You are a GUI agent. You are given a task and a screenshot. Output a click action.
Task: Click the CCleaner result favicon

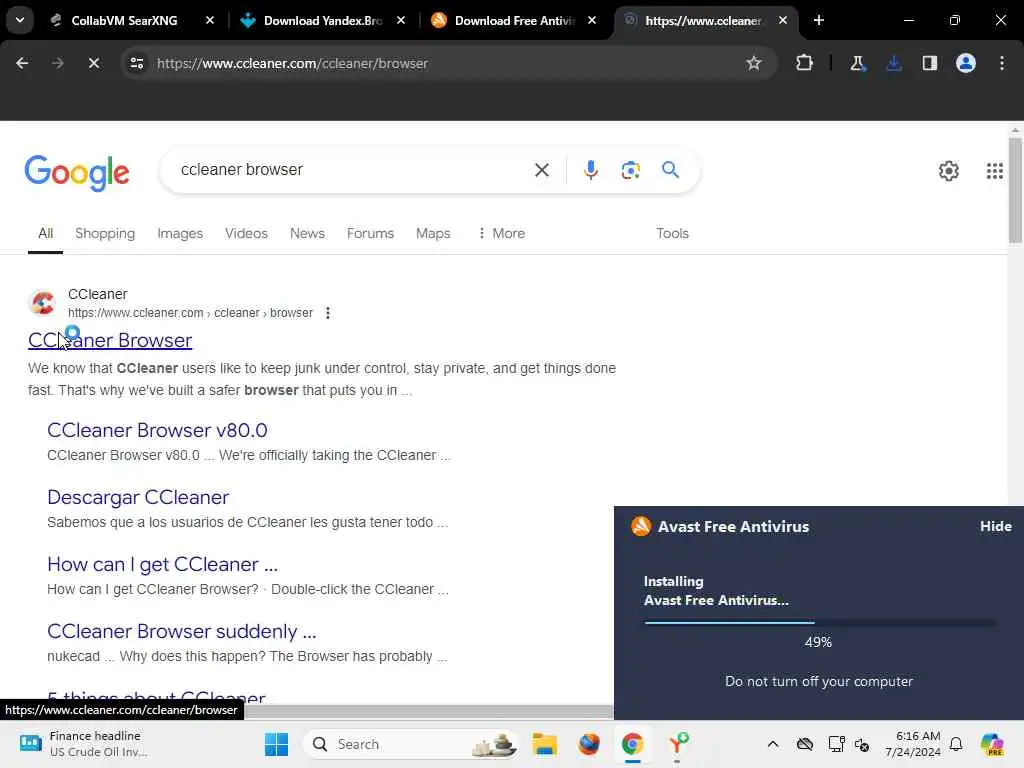click(42, 303)
